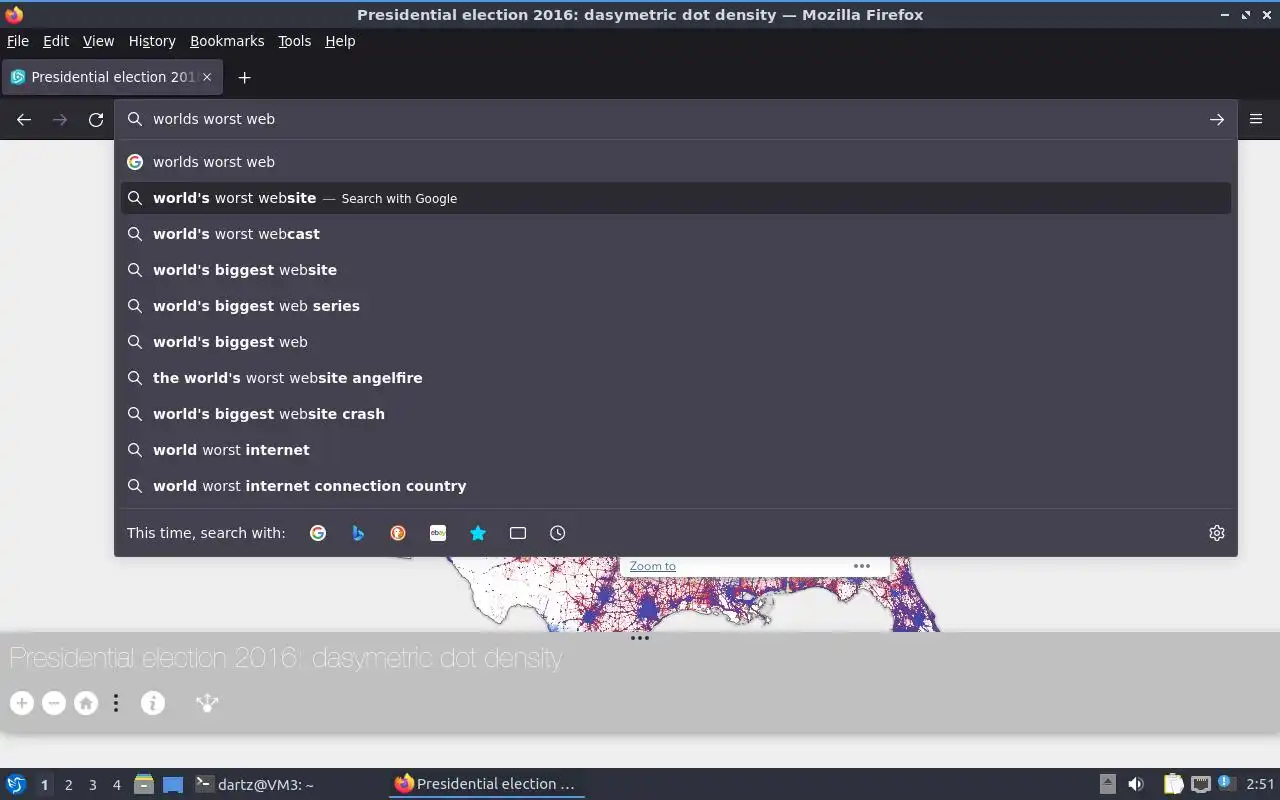The height and width of the screenshot is (800, 1280).
Task: Switch to workspace 3
Action: (92, 785)
